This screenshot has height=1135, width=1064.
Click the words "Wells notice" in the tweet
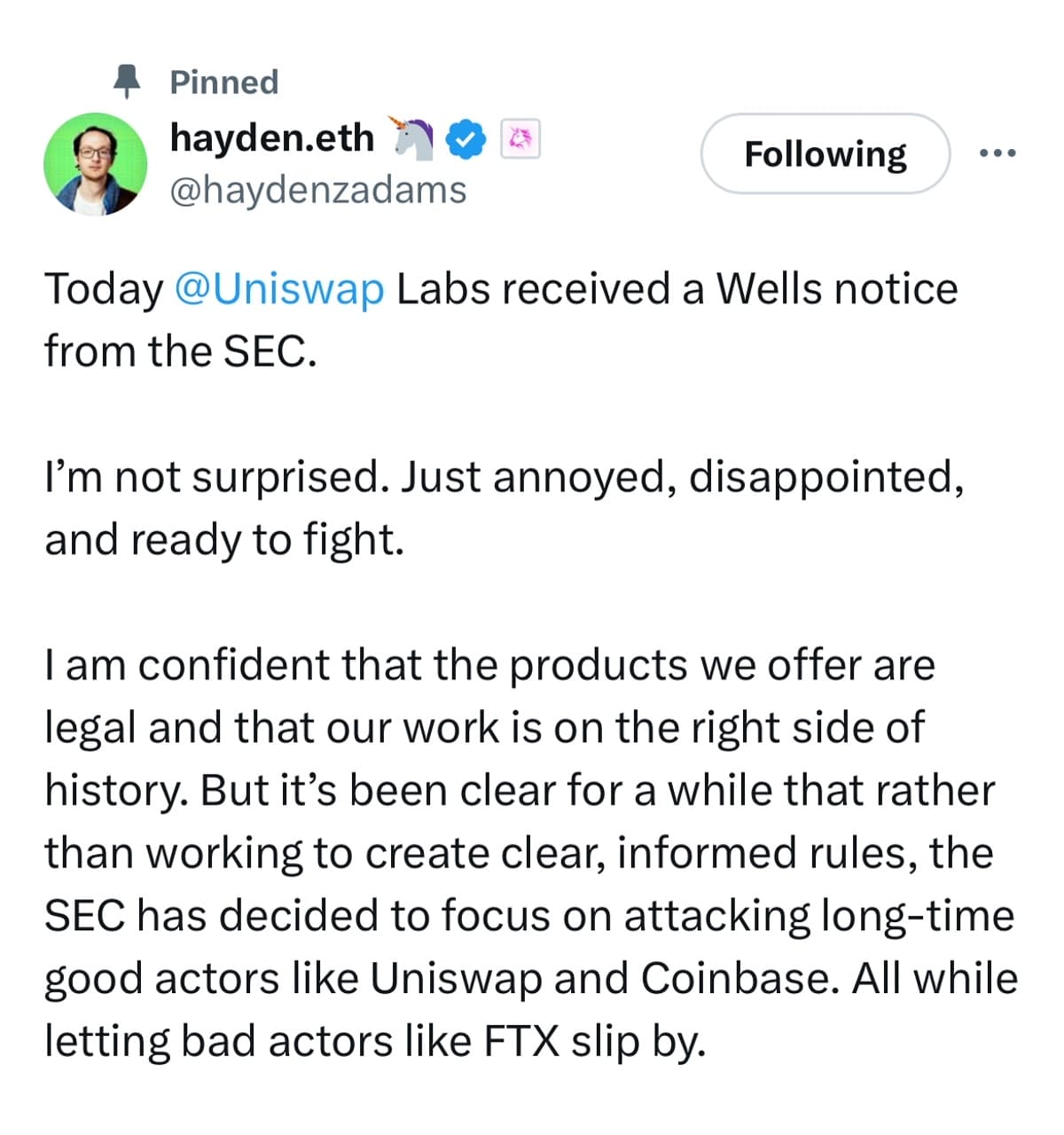(837, 289)
